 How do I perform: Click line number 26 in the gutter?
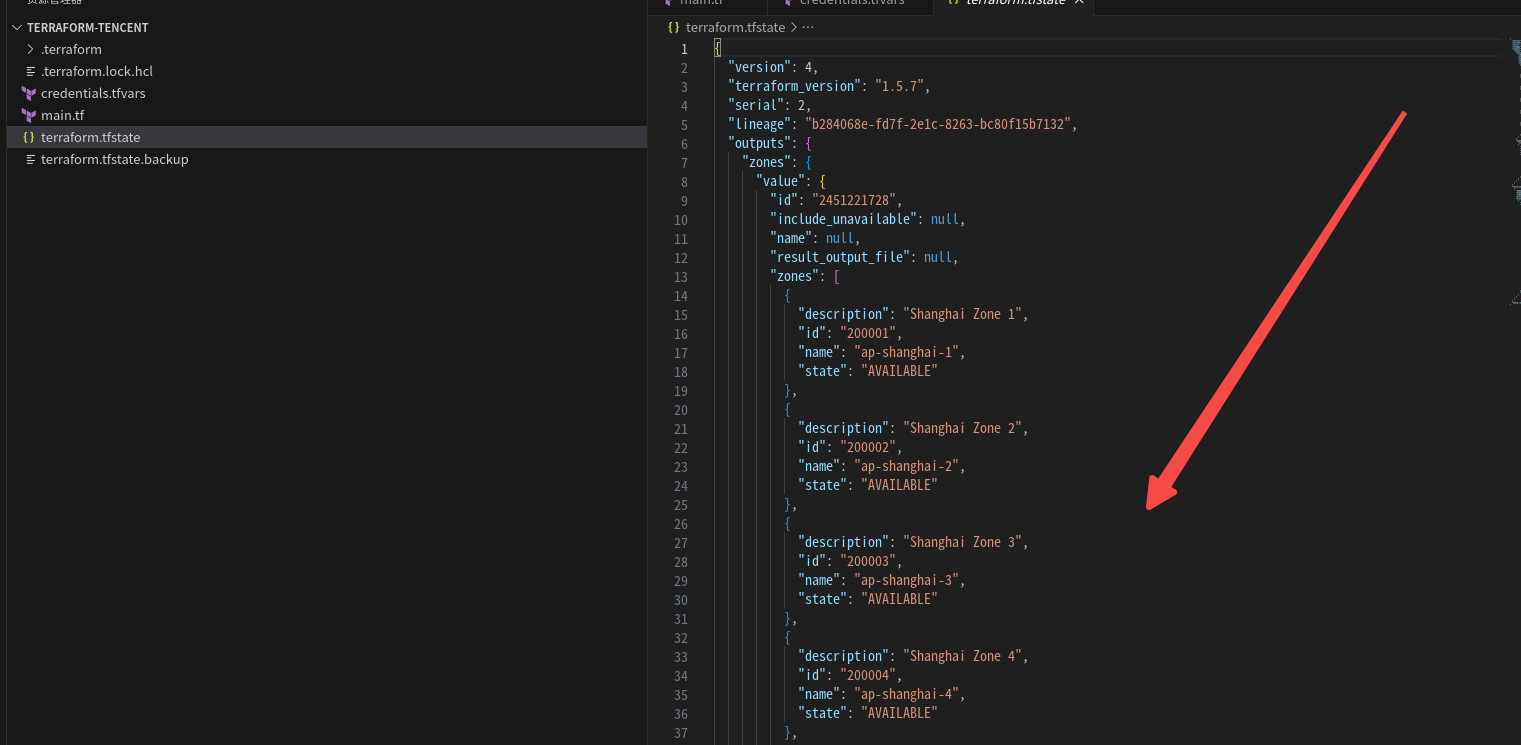pos(681,524)
